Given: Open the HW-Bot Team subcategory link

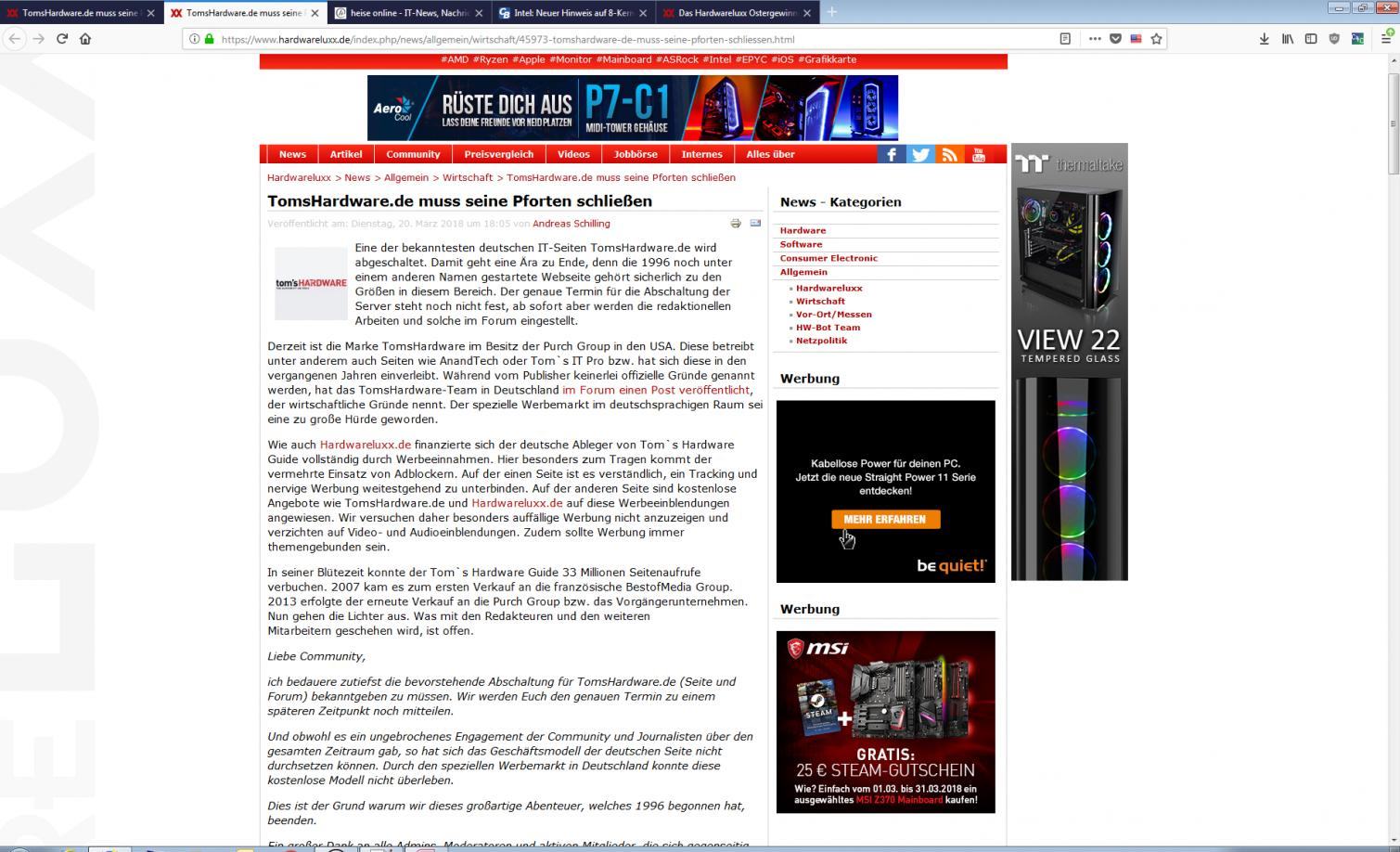Looking at the screenshot, I should click(828, 328).
